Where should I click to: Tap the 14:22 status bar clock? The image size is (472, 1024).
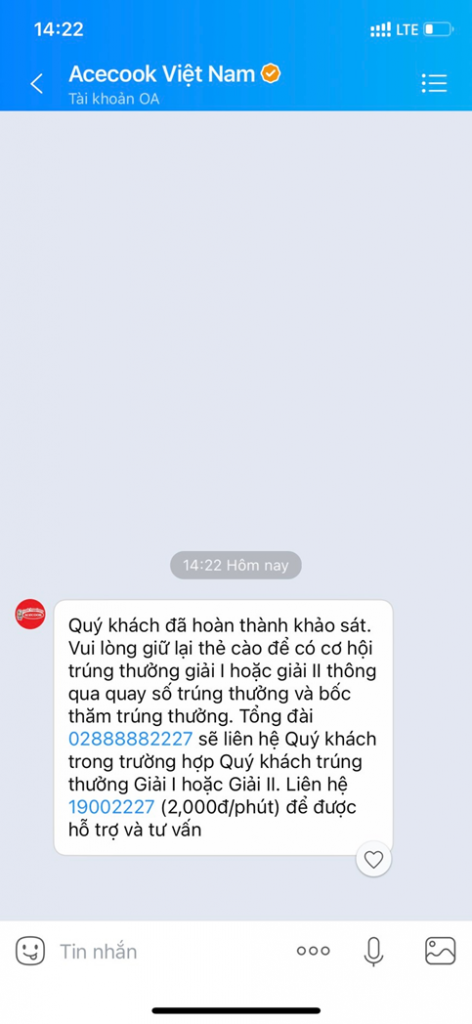coord(58,29)
